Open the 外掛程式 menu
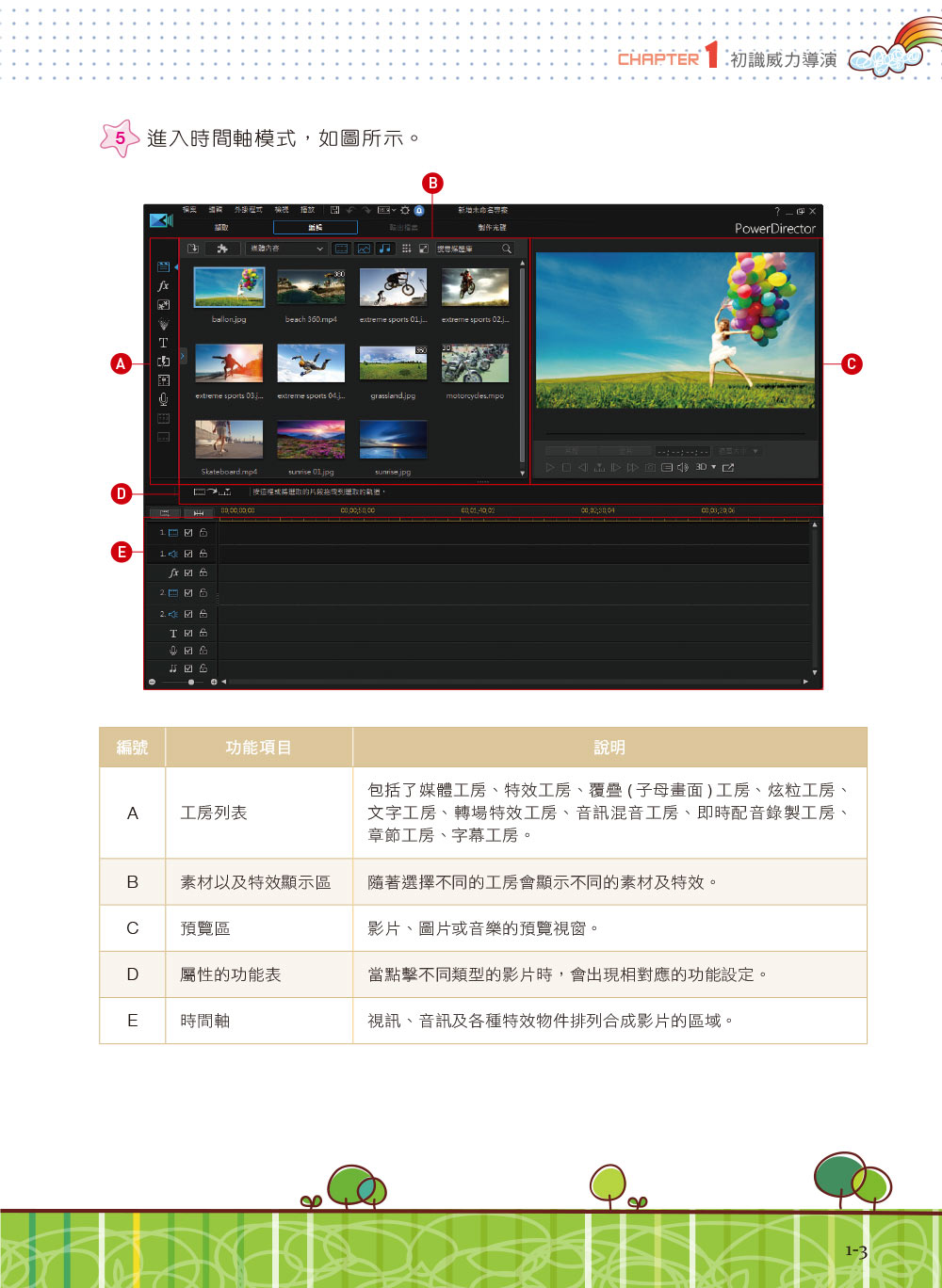 [249, 210]
